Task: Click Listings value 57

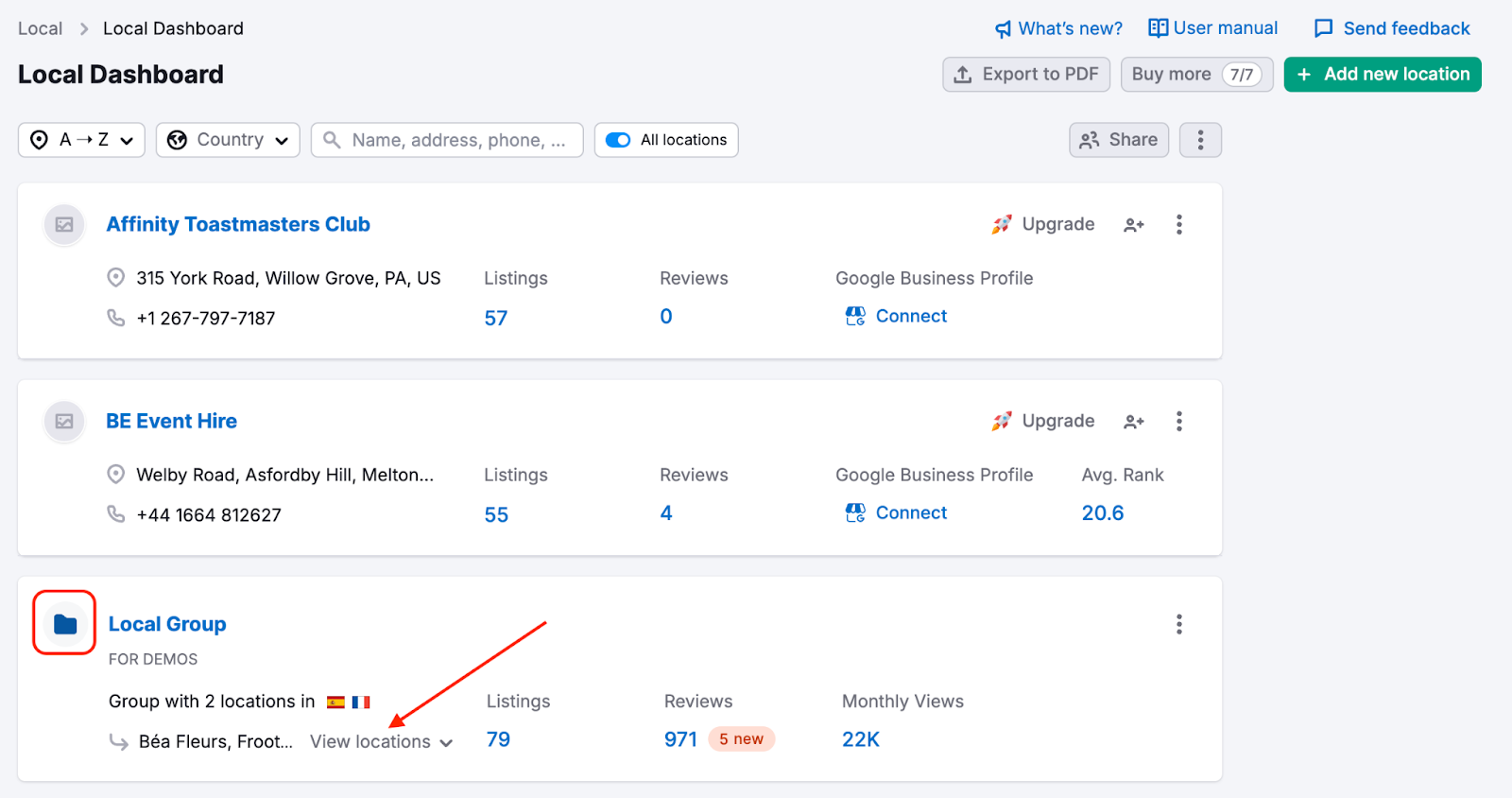Action: tap(496, 318)
